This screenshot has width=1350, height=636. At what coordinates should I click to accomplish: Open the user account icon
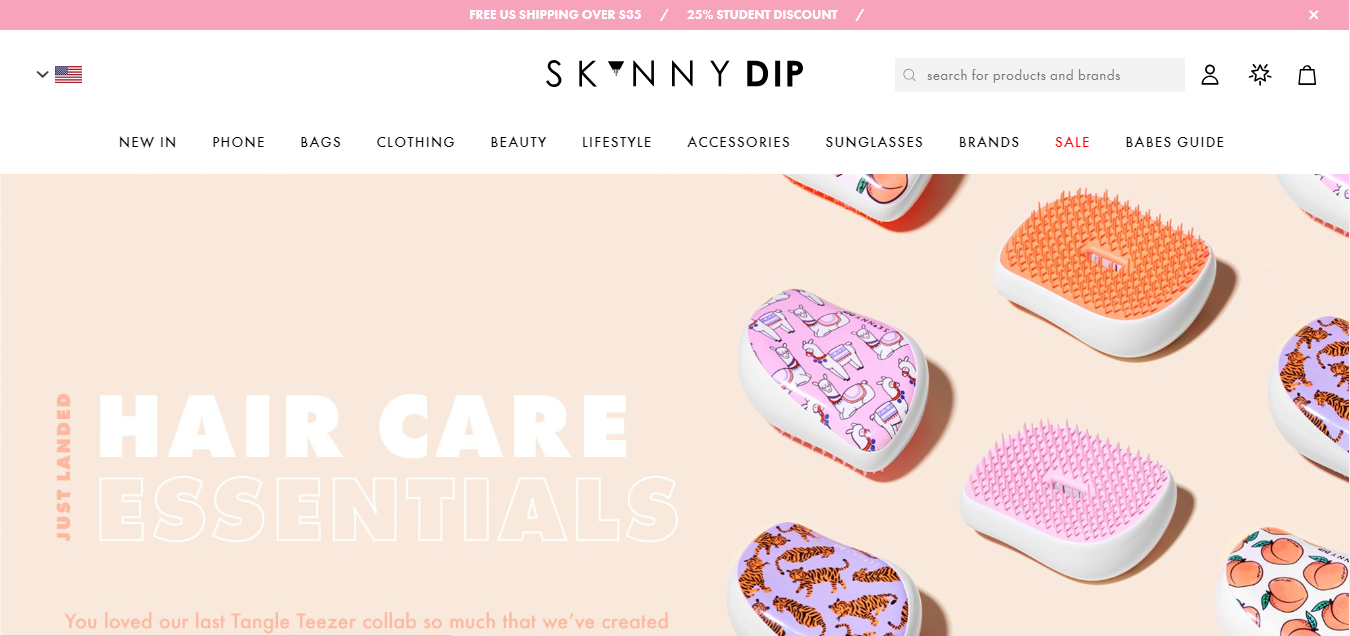[1210, 75]
